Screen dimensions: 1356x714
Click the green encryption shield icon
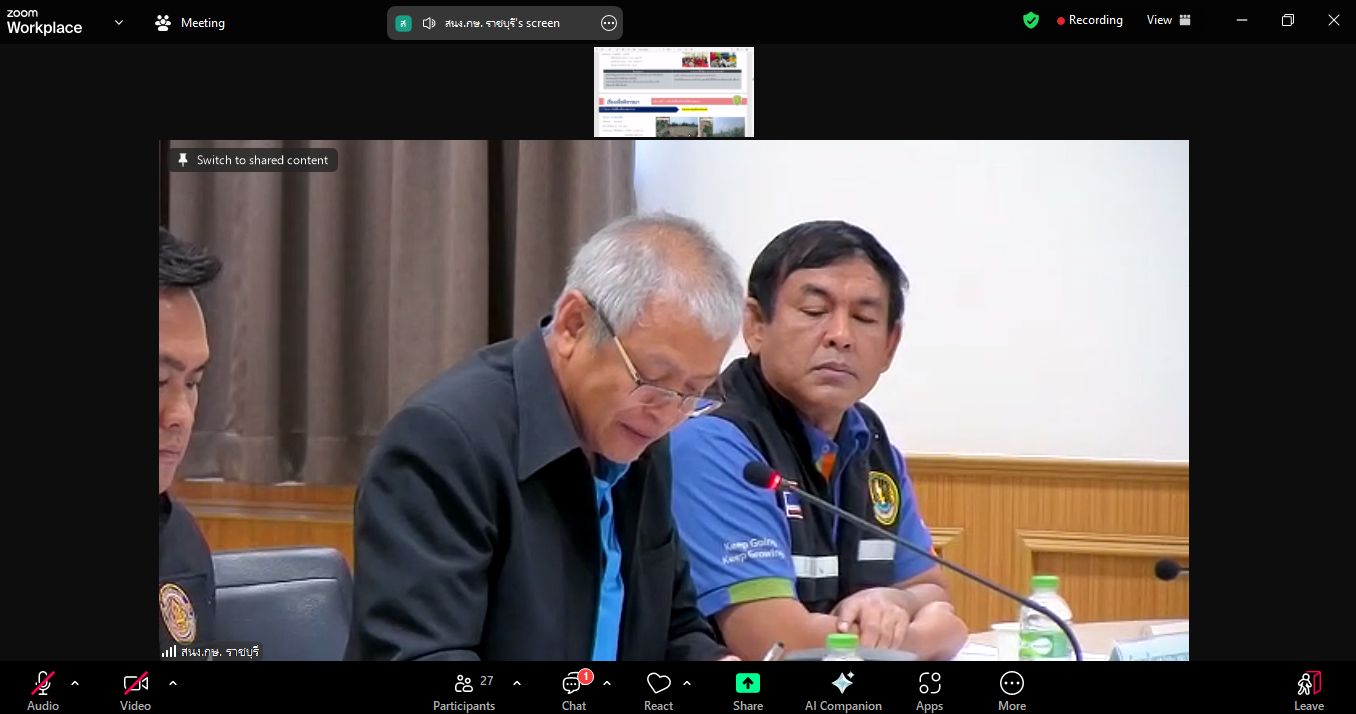(1030, 19)
